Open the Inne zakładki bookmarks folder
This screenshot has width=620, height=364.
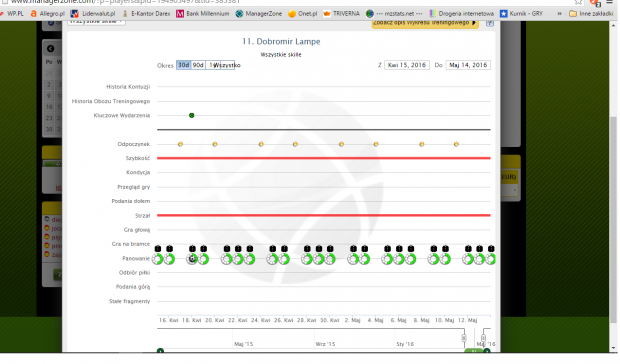coord(591,14)
